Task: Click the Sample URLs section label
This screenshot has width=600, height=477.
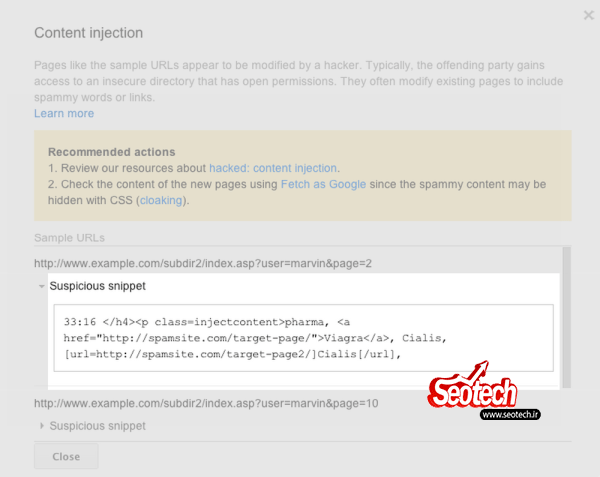Action: click(x=69, y=238)
